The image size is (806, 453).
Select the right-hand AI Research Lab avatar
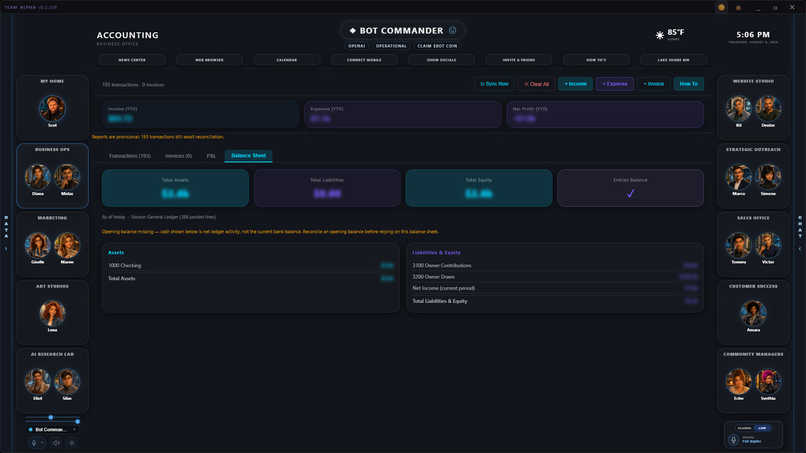click(x=67, y=382)
